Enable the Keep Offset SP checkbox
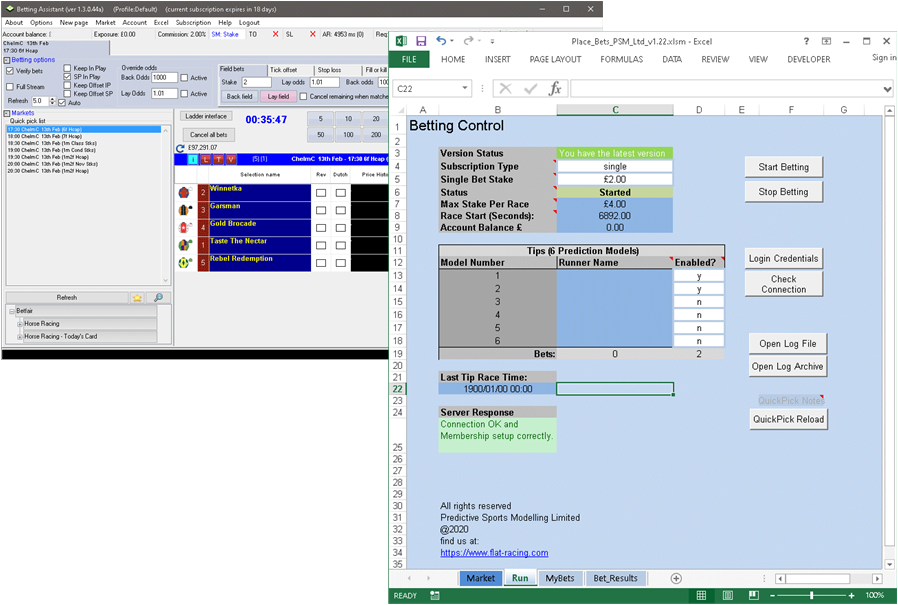 click(68, 93)
